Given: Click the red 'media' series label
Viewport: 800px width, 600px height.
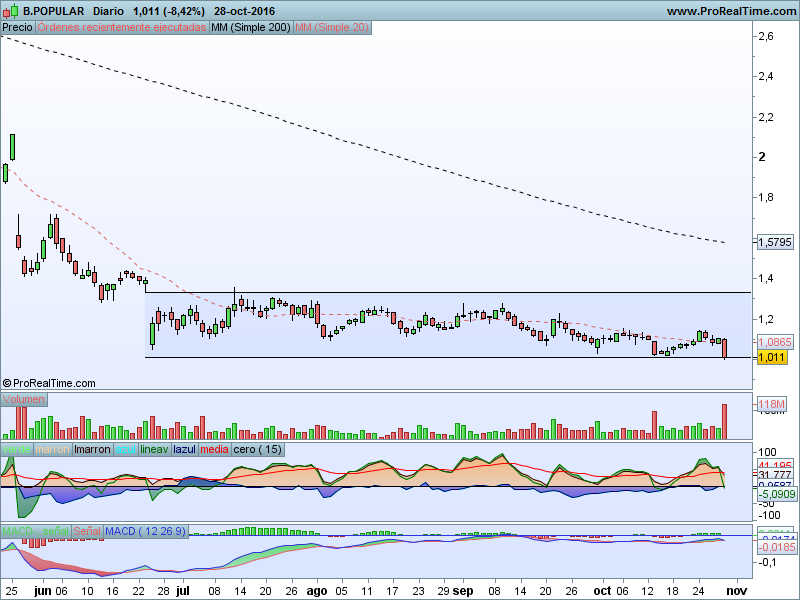Looking at the screenshot, I should pyautogui.click(x=214, y=450).
